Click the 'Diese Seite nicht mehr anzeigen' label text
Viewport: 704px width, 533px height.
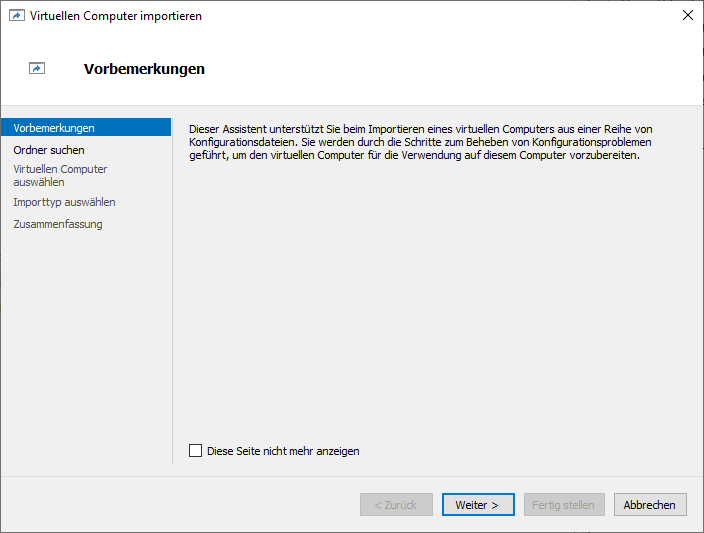point(283,451)
